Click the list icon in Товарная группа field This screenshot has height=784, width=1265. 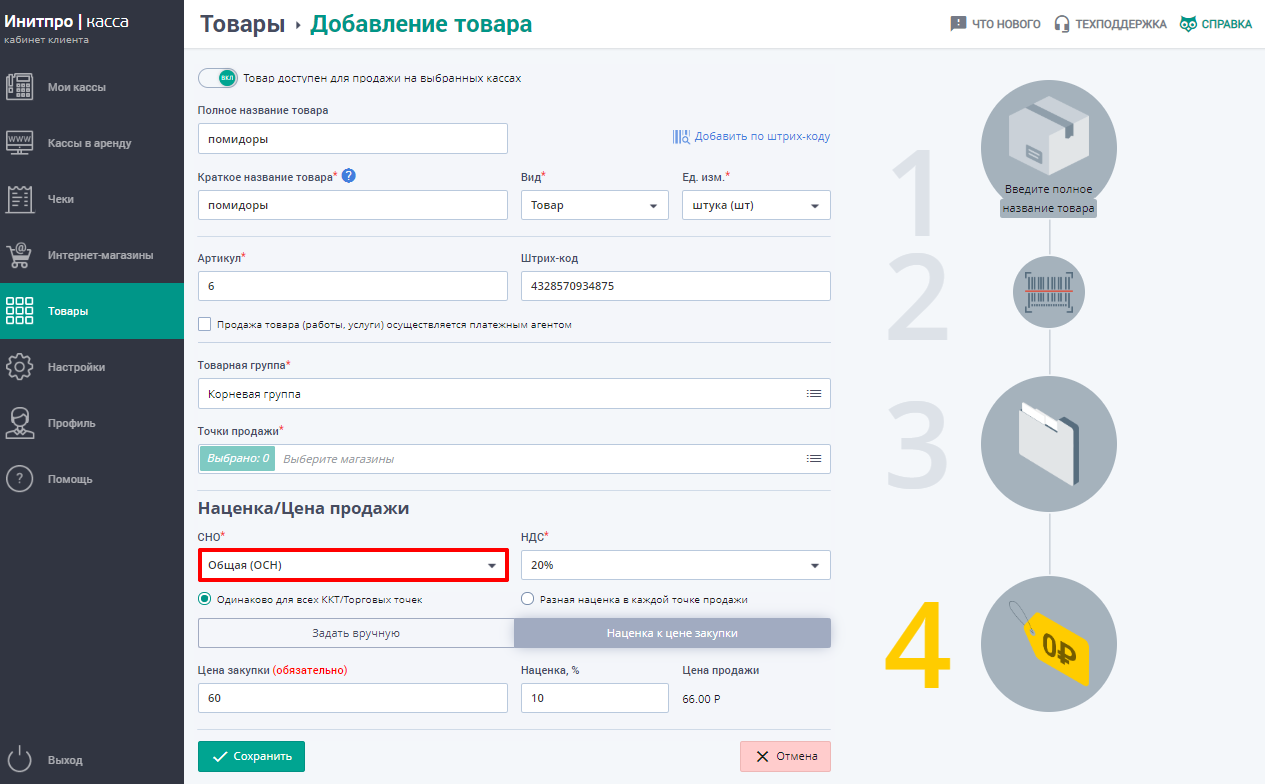[x=814, y=394]
